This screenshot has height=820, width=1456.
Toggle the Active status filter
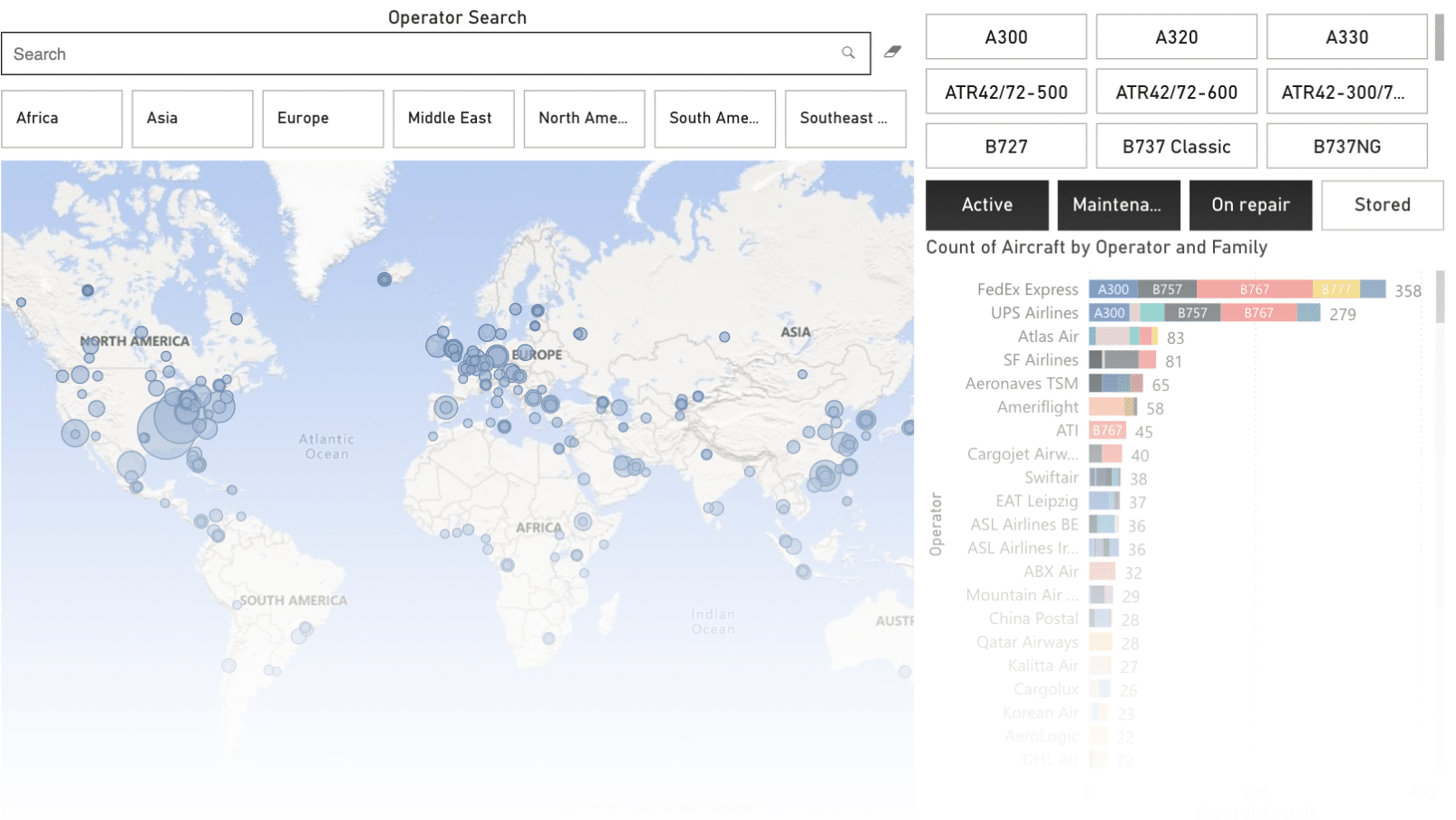tap(986, 205)
